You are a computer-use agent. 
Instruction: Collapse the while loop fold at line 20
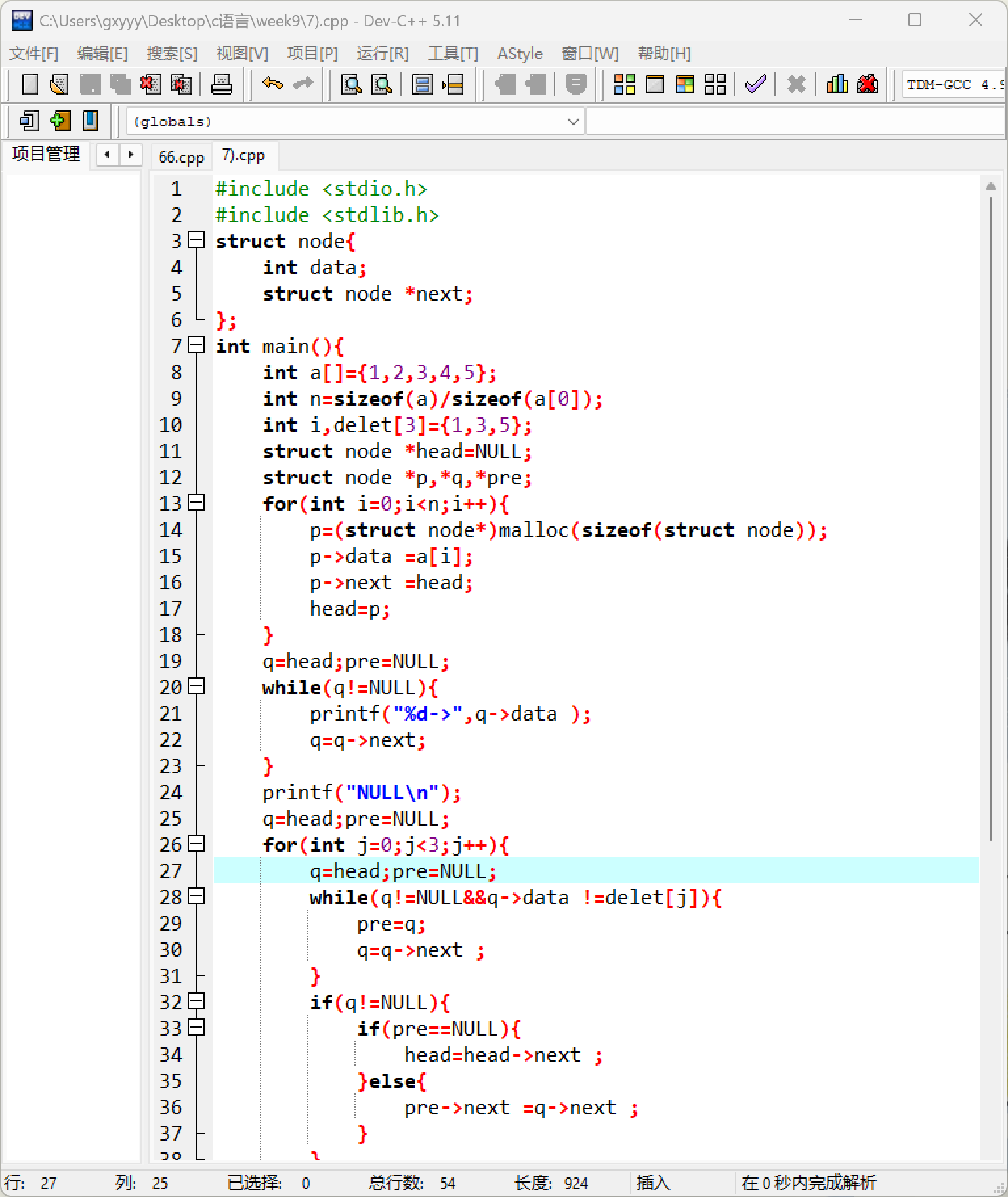click(196, 686)
